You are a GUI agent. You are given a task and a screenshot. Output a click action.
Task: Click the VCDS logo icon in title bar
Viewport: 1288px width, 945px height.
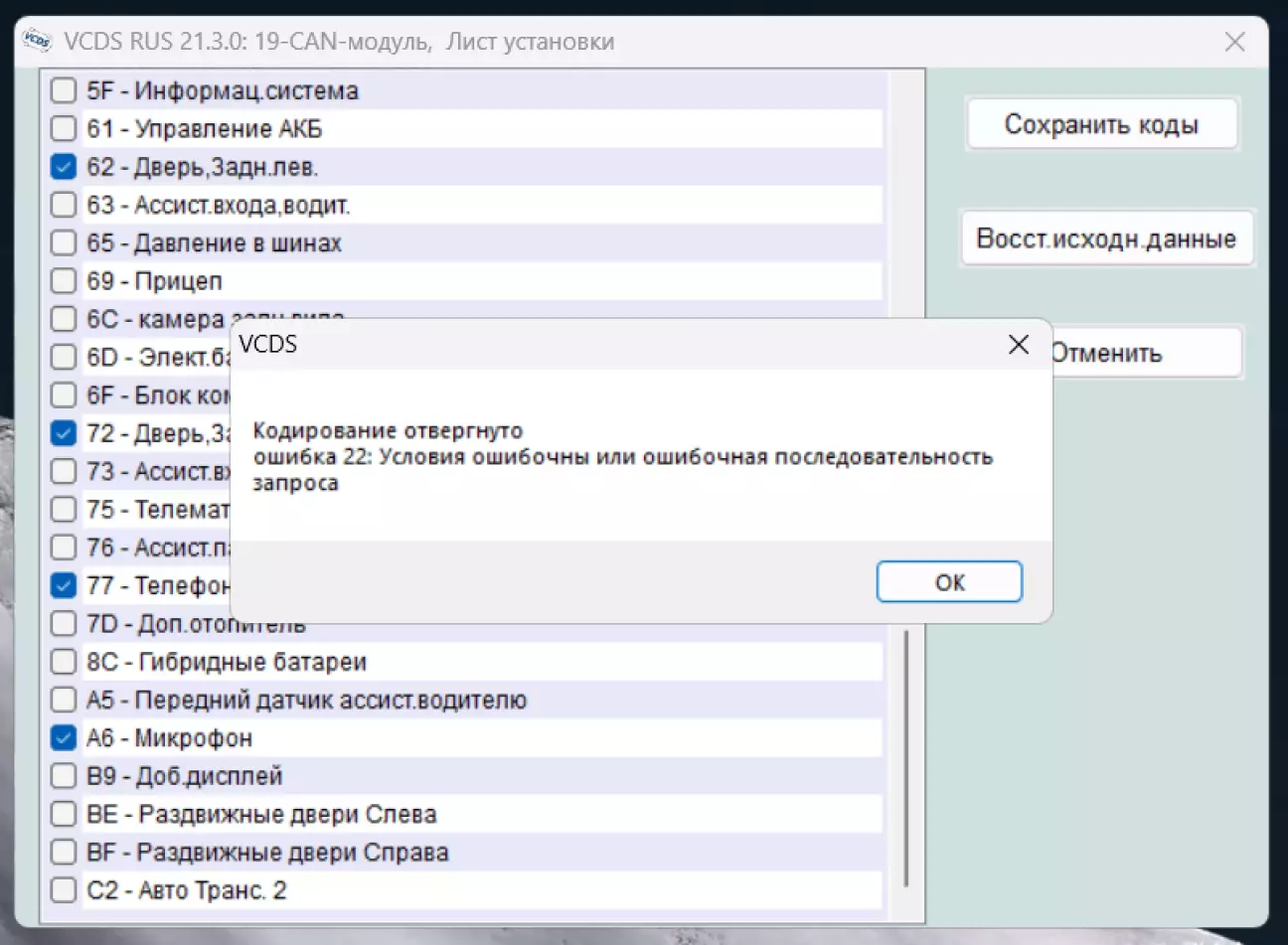[37, 41]
